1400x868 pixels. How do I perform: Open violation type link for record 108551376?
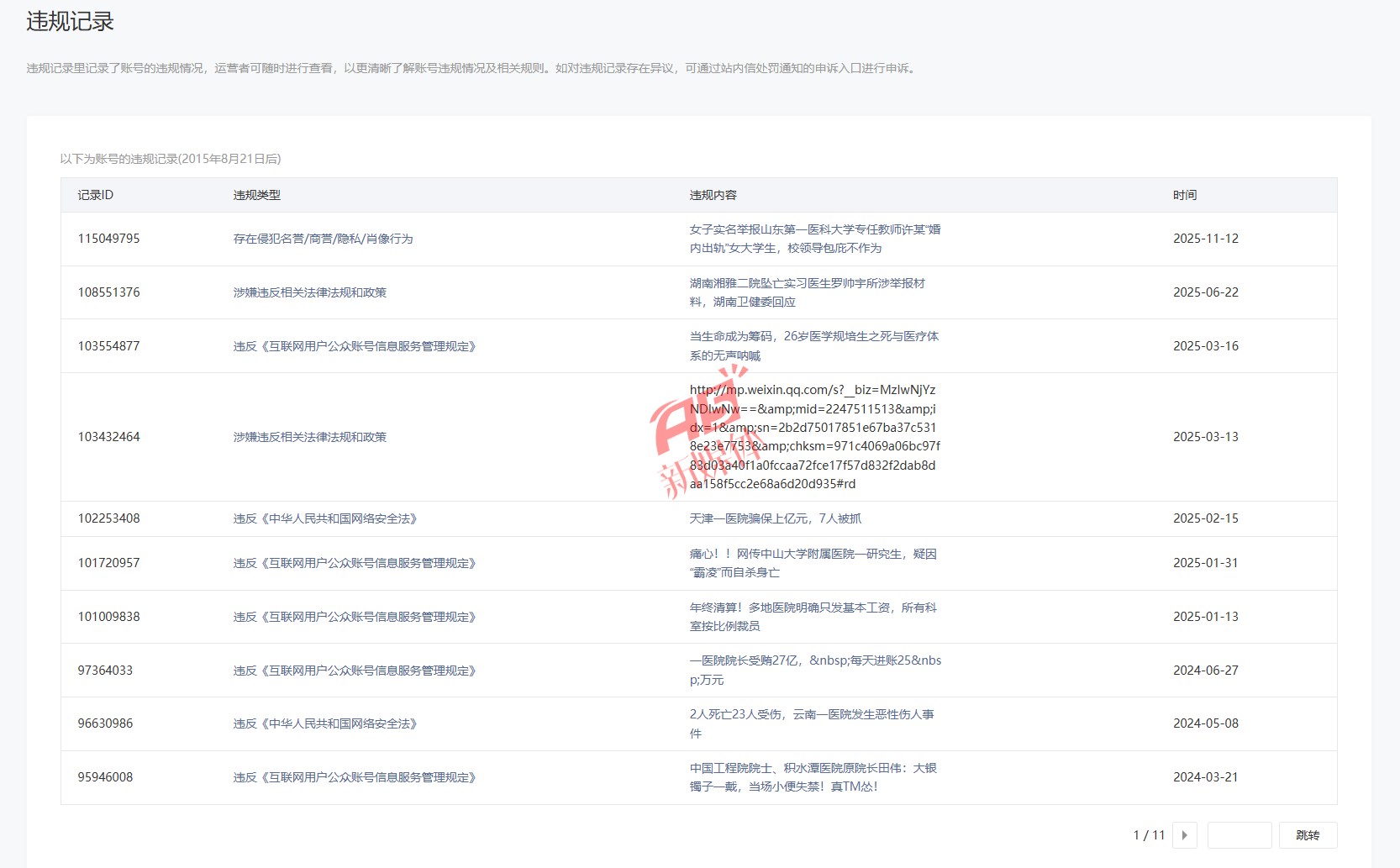tap(309, 292)
